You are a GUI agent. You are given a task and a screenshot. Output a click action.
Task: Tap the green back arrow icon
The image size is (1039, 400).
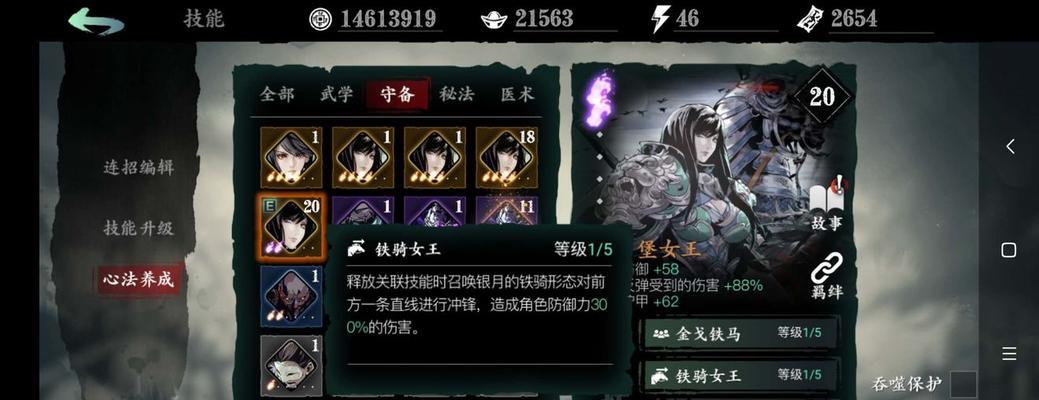coord(95,21)
